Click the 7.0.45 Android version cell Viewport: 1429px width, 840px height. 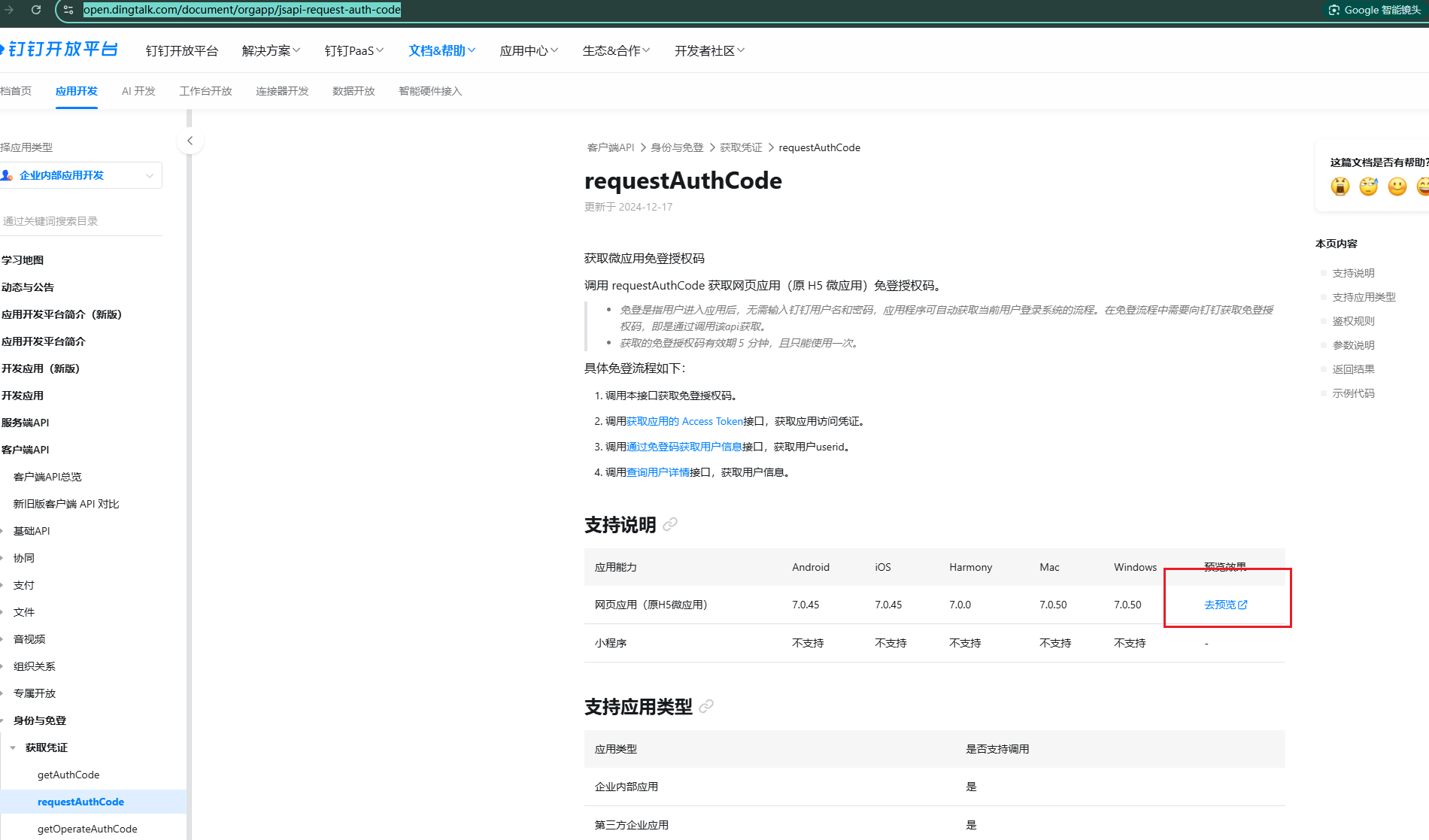click(806, 605)
